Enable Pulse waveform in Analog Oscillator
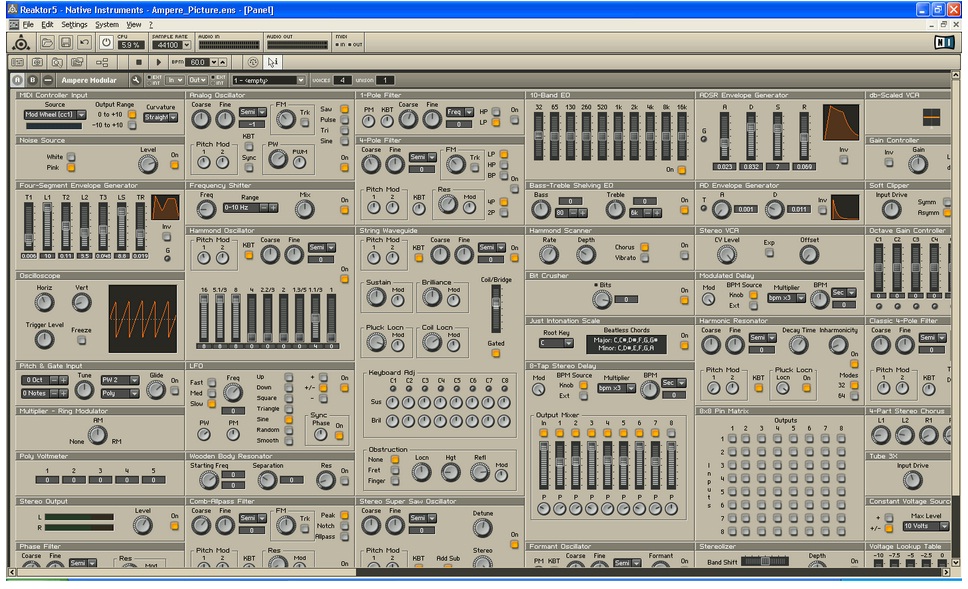Image resolution: width=968 pixels, height=589 pixels. [x=344, y=120]
